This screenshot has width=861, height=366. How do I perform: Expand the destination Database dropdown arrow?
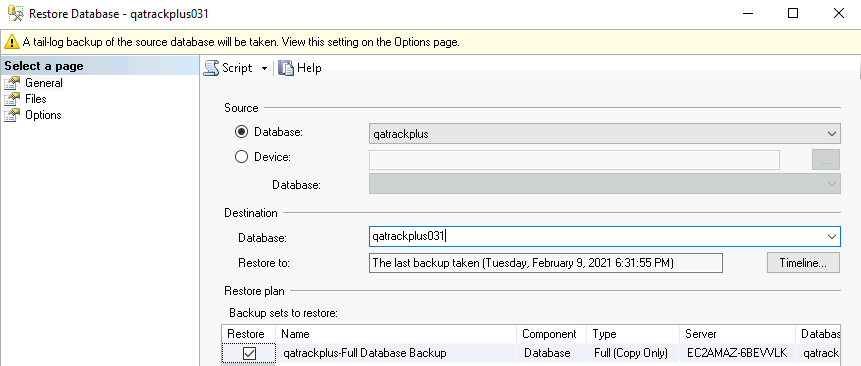coord(831,237)
